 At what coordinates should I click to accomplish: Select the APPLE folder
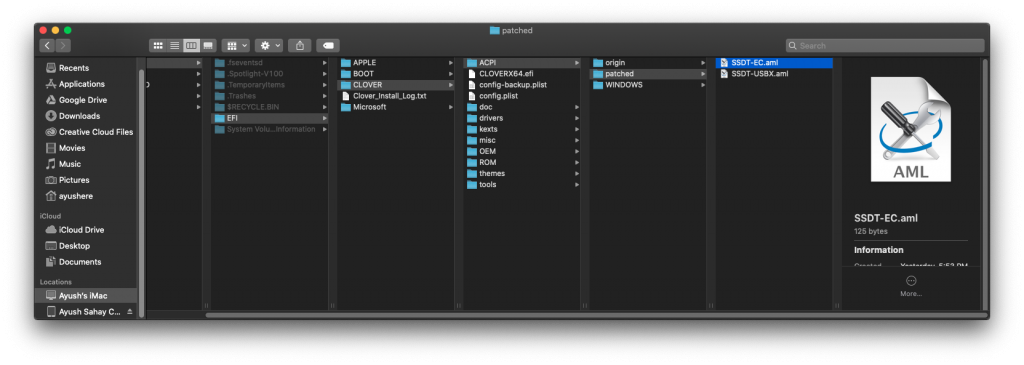pyautogui.click(x=396, y=63)
